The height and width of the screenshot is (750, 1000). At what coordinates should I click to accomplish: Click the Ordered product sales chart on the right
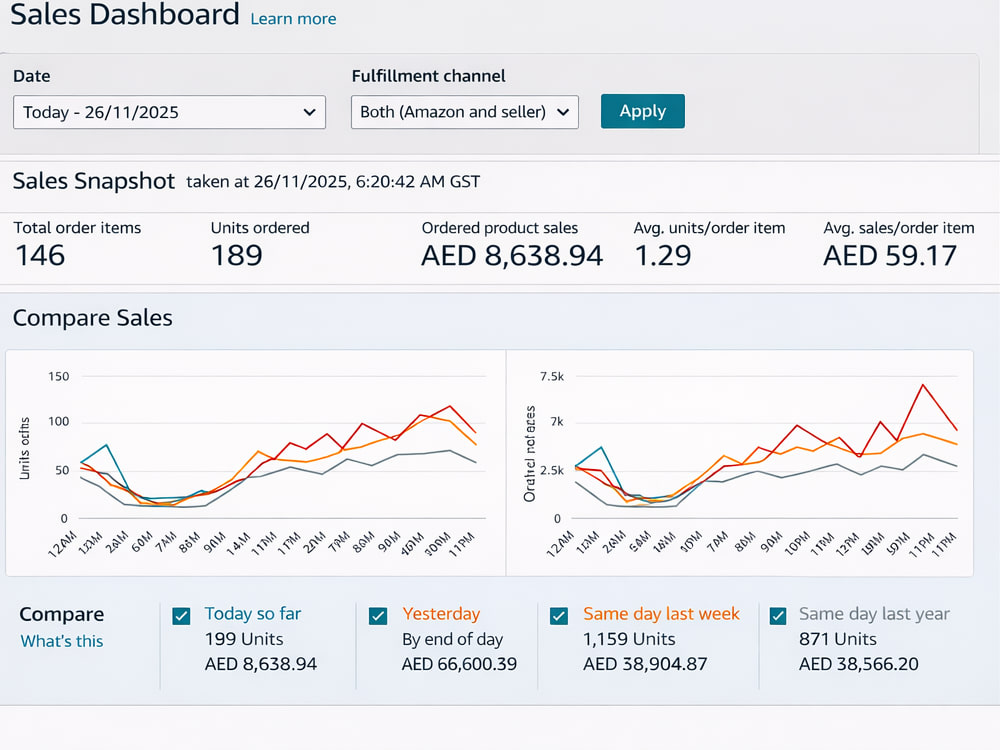pyautogui.click(x=740, y=463)
